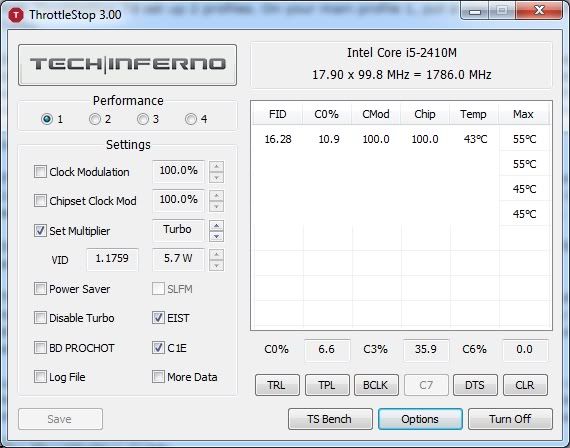Viewport: 570px width, 448px height.
Task: Open the BCLK button
Action: pyautogui.click(x=376, y=385)
